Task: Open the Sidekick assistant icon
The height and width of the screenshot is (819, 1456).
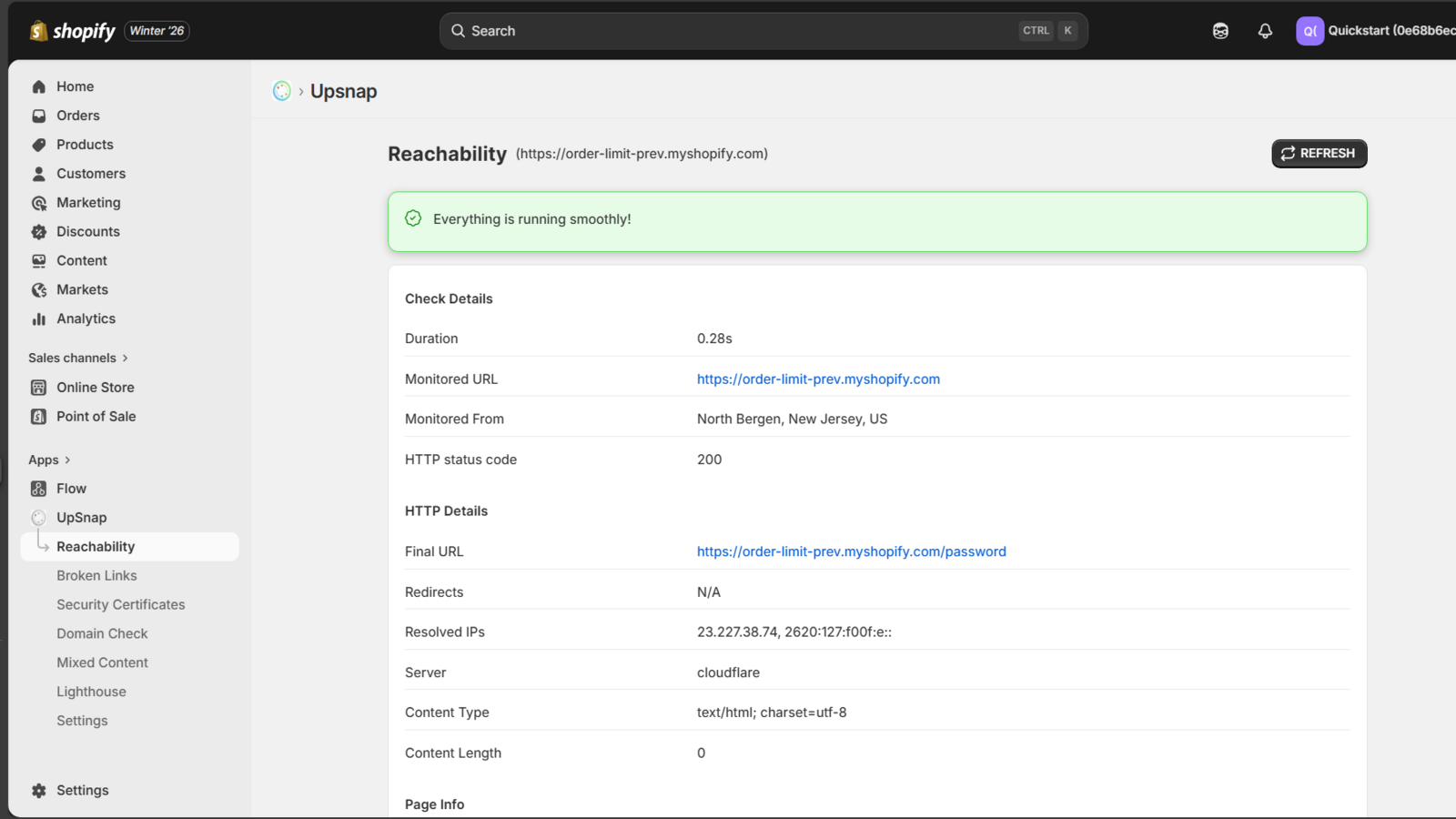Action: [1220, 31]
